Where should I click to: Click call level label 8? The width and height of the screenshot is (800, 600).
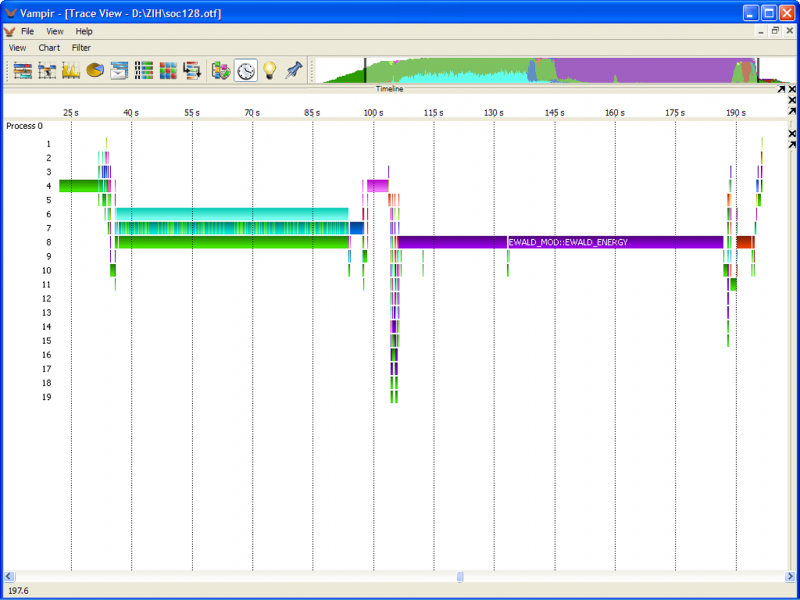tap(49, 242)
